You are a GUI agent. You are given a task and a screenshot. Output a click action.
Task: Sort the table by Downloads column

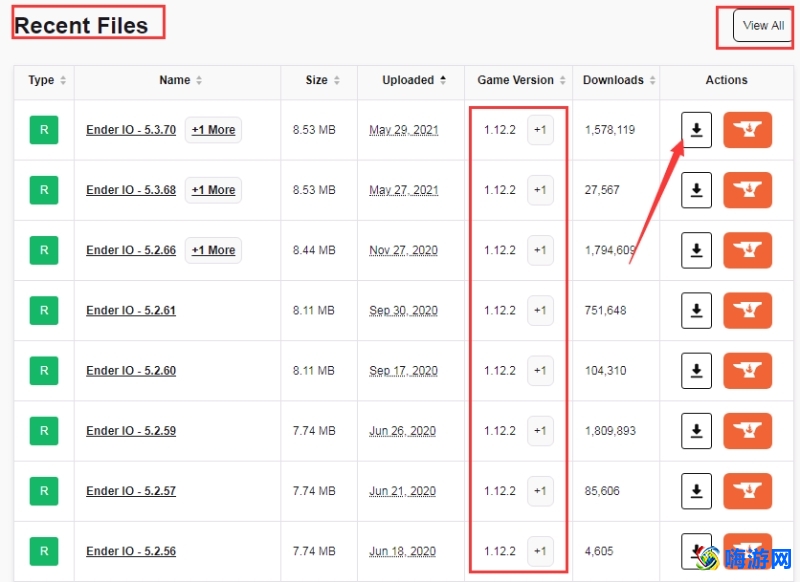click(x=619, y=80)
